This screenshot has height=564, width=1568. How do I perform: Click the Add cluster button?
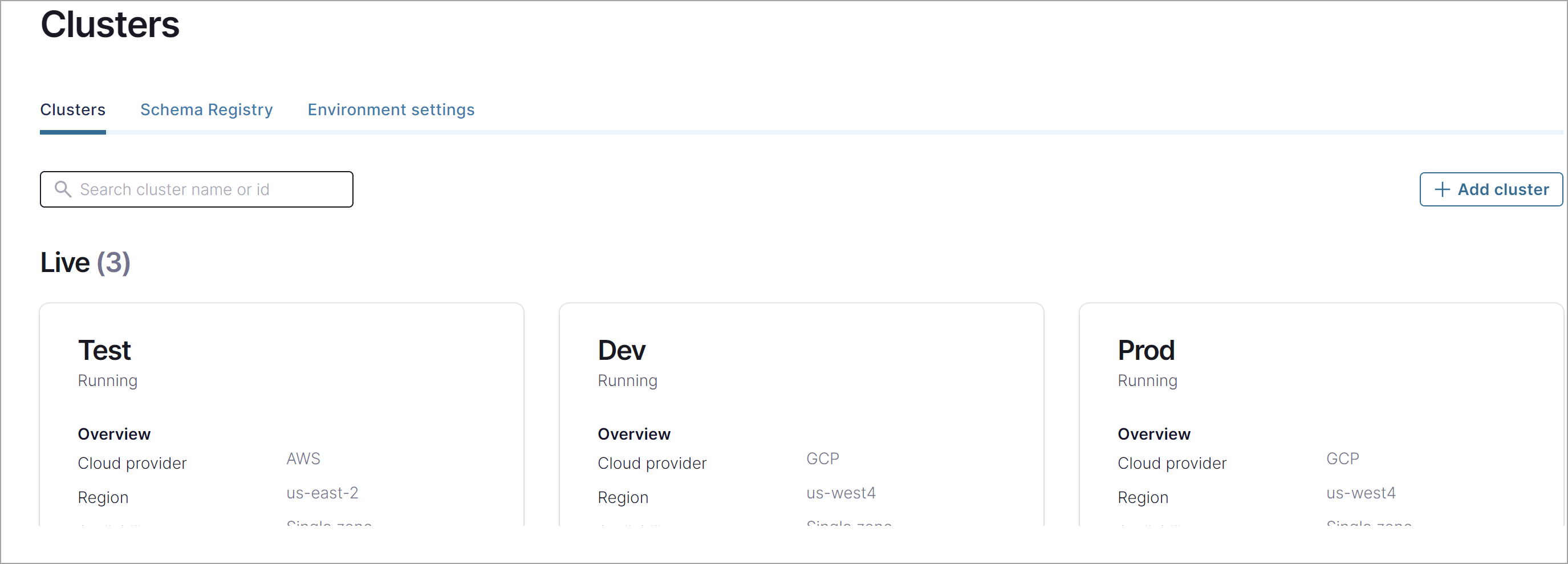point(1490,189)
